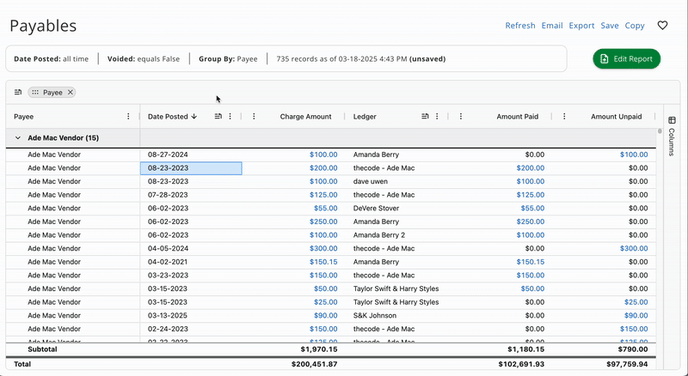Open the Payee column menu
Image resolution: width=688 pixels, height=376 pixels.
pos(128,116)
